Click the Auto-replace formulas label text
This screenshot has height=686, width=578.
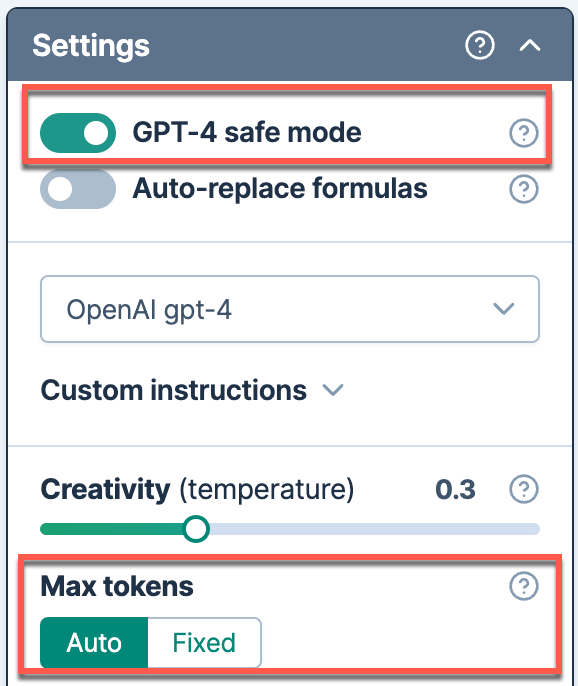280,189
